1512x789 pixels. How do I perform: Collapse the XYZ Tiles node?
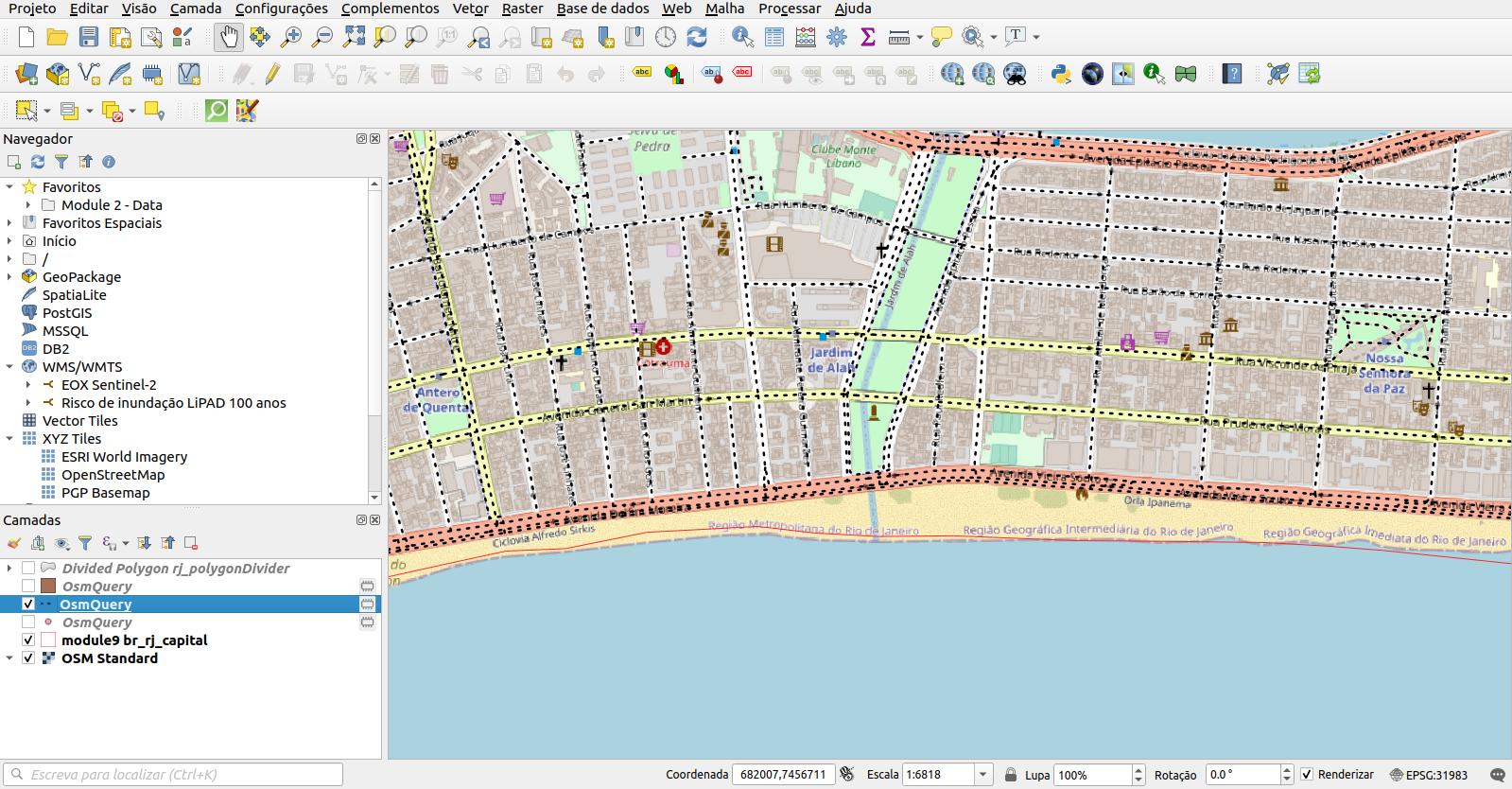coord(9,439)
